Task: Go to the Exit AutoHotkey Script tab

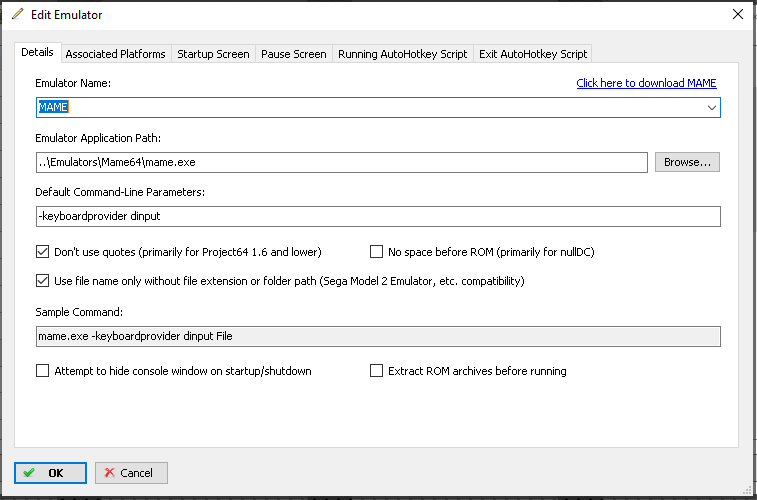Action: (533, 54)
